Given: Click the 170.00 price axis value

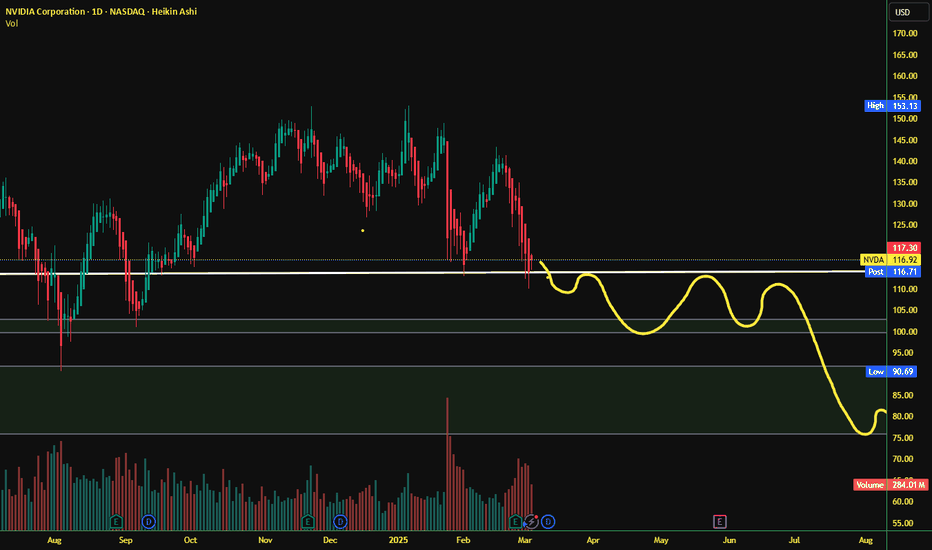Looking at the screenshot, I should (x=905, y=33).
